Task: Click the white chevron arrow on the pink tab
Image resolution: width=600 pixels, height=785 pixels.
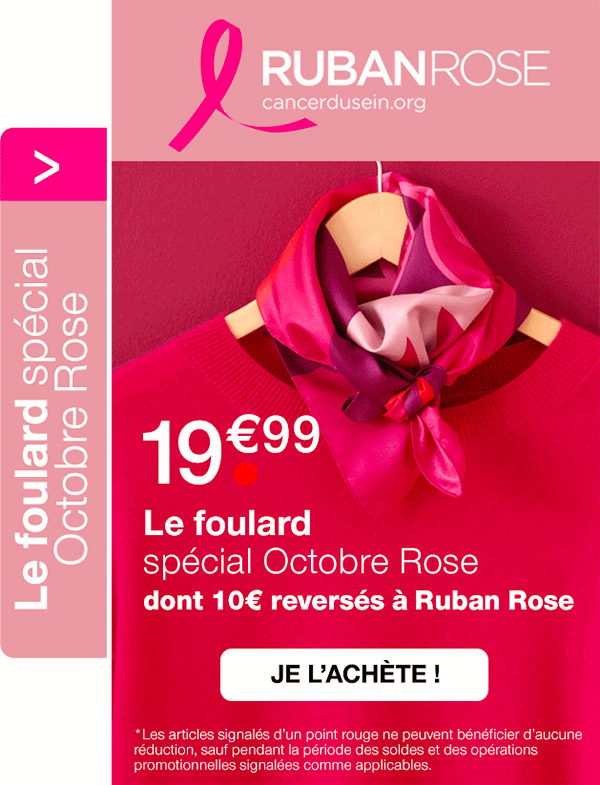Action: (47, 165)
